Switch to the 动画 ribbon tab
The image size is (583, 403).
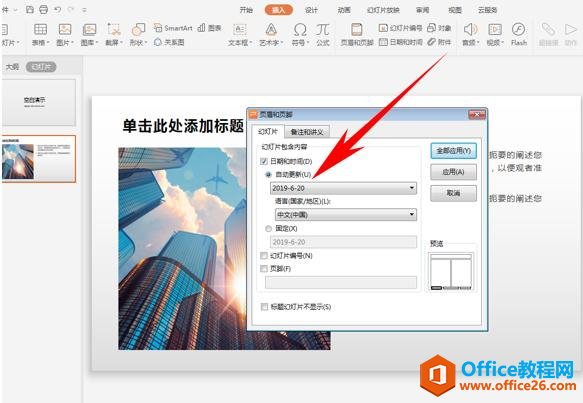[344, 10]
